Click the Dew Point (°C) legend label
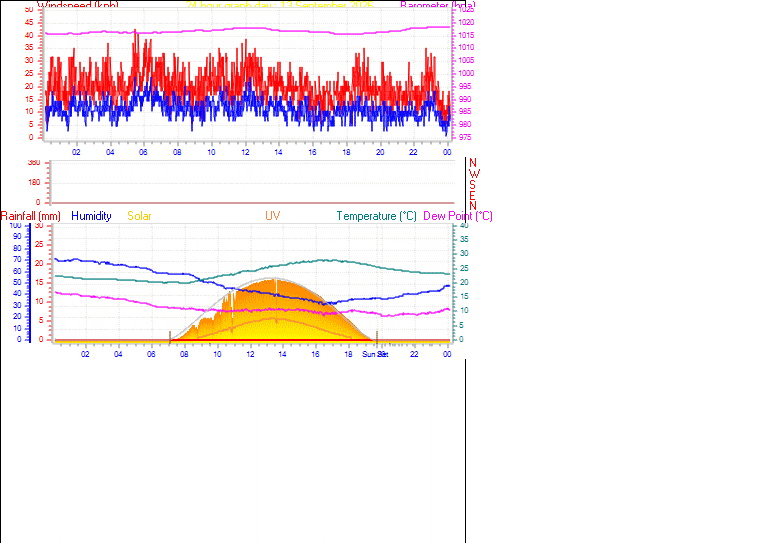This screenshot has width=761, height=543. click(458, 216)
